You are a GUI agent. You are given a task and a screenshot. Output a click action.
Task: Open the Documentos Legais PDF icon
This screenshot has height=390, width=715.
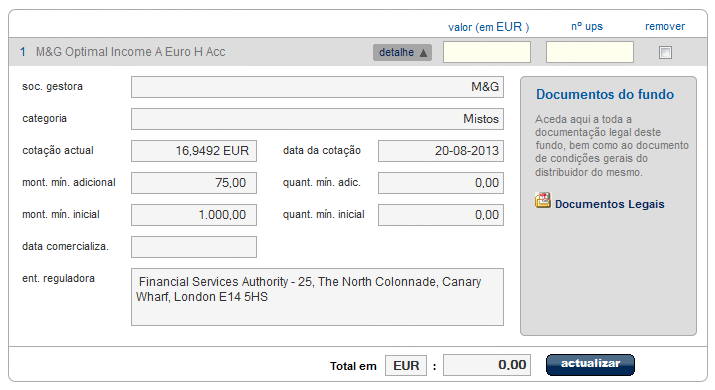(543, 201)
